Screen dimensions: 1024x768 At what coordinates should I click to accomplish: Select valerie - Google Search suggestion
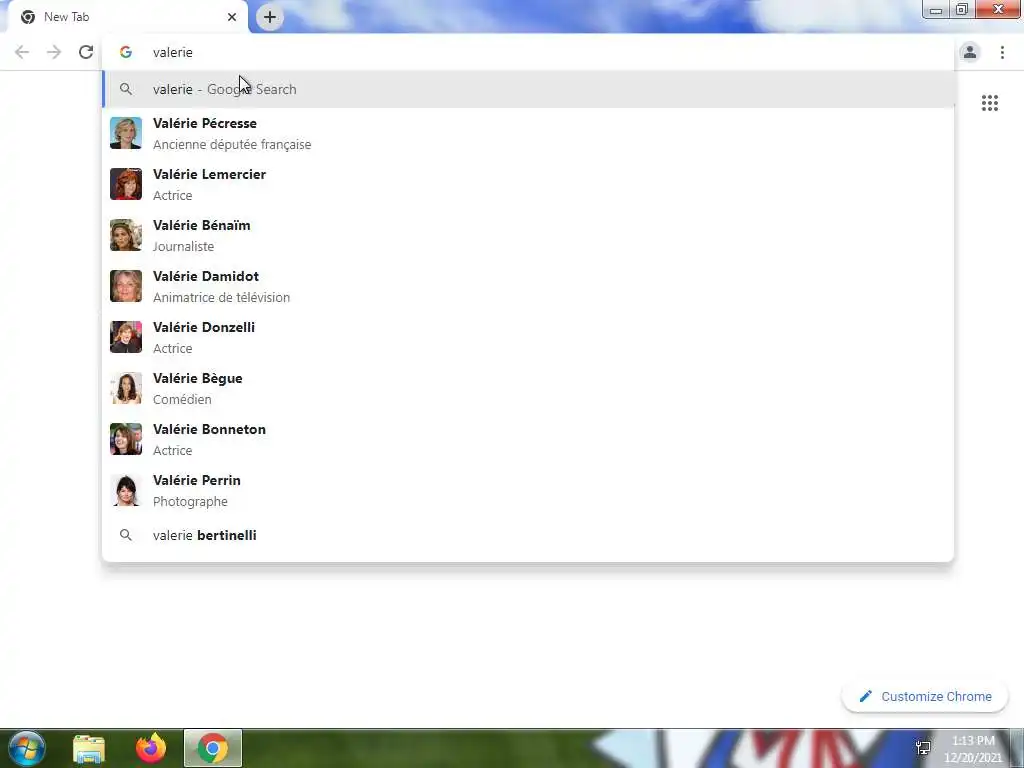tap(529, 89)
